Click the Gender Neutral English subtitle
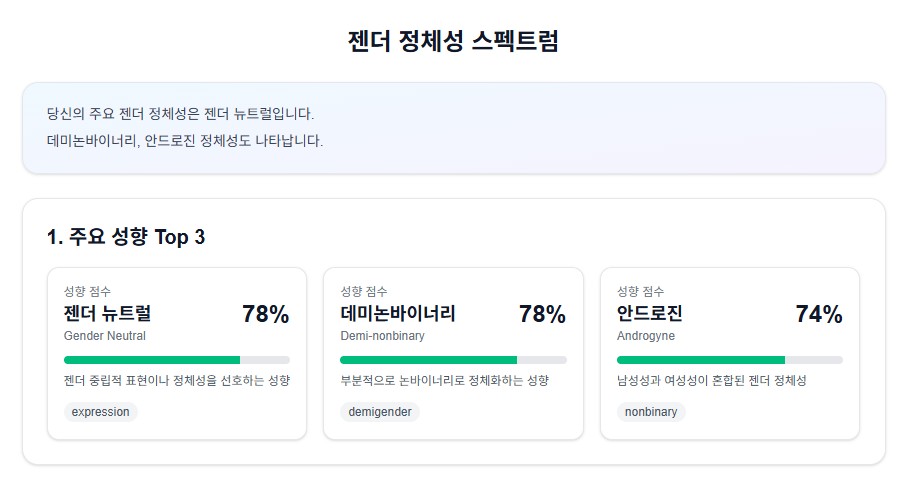Screen dimensions: 907x482 point(104,336)
